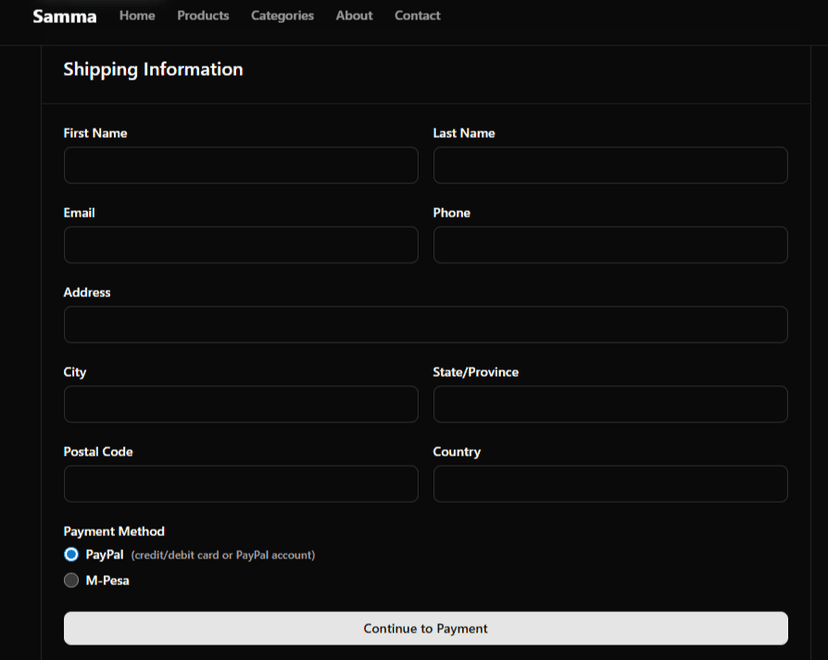
Task: Click the PayPal option label text
Action: pyautogui.click(x=105, y=555)
